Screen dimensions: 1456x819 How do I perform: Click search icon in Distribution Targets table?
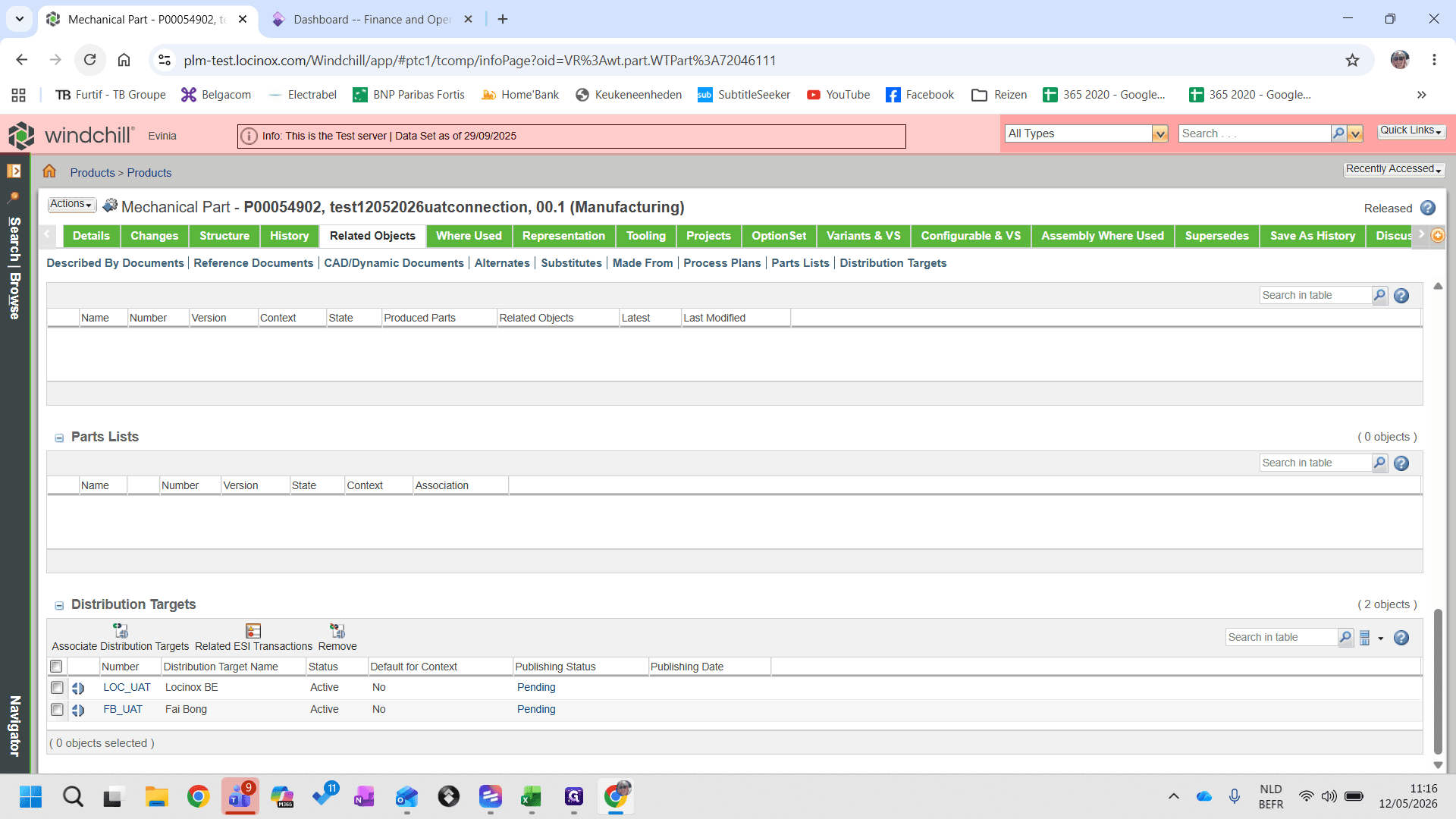tap(1345, 637)
